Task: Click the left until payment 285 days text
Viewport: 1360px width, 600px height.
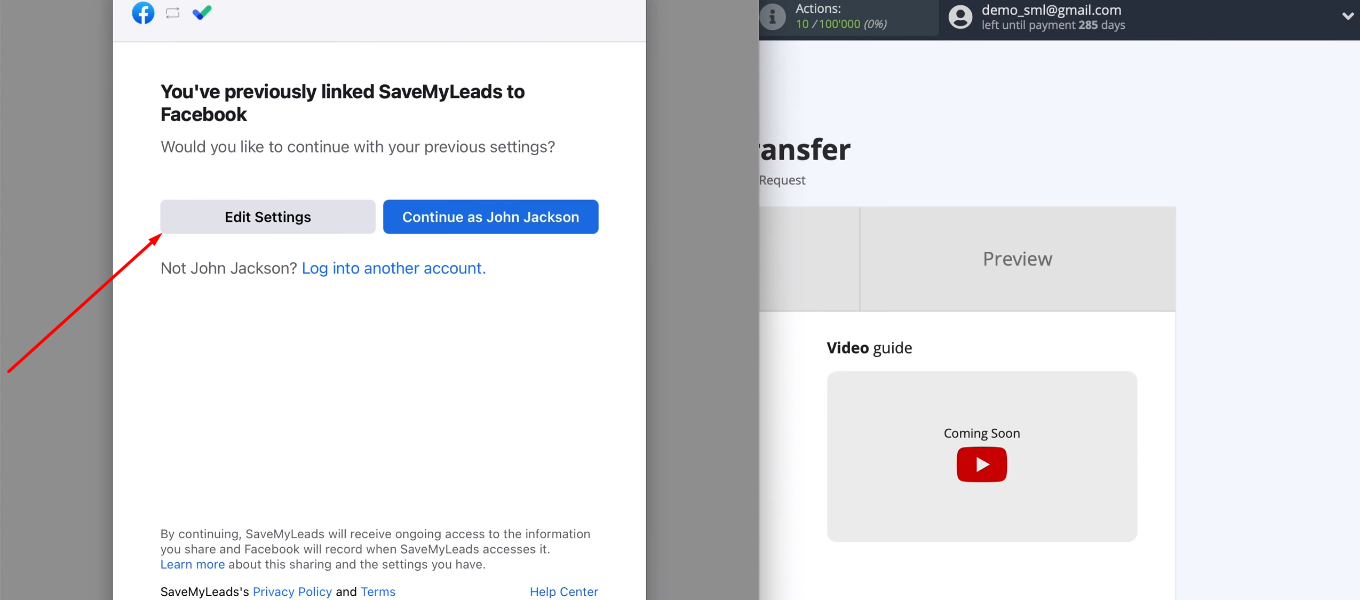Action: (x=1053, y=26)
